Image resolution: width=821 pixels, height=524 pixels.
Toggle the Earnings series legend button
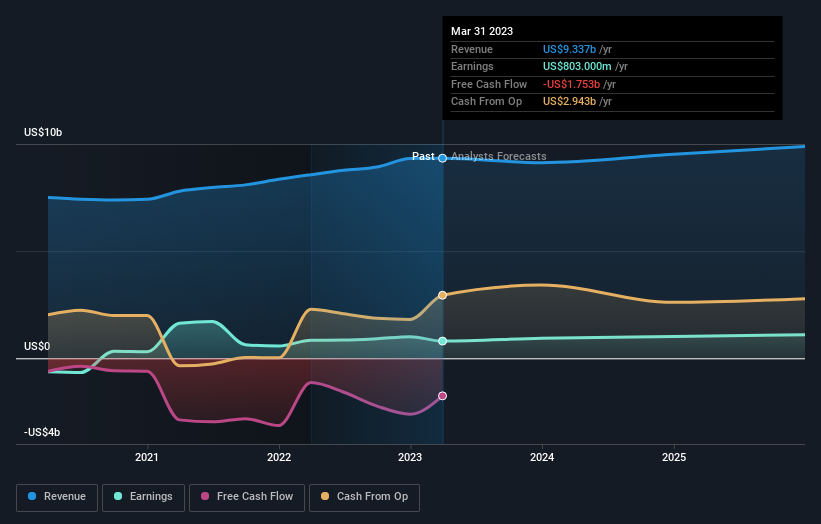click(x=143, y=497)
